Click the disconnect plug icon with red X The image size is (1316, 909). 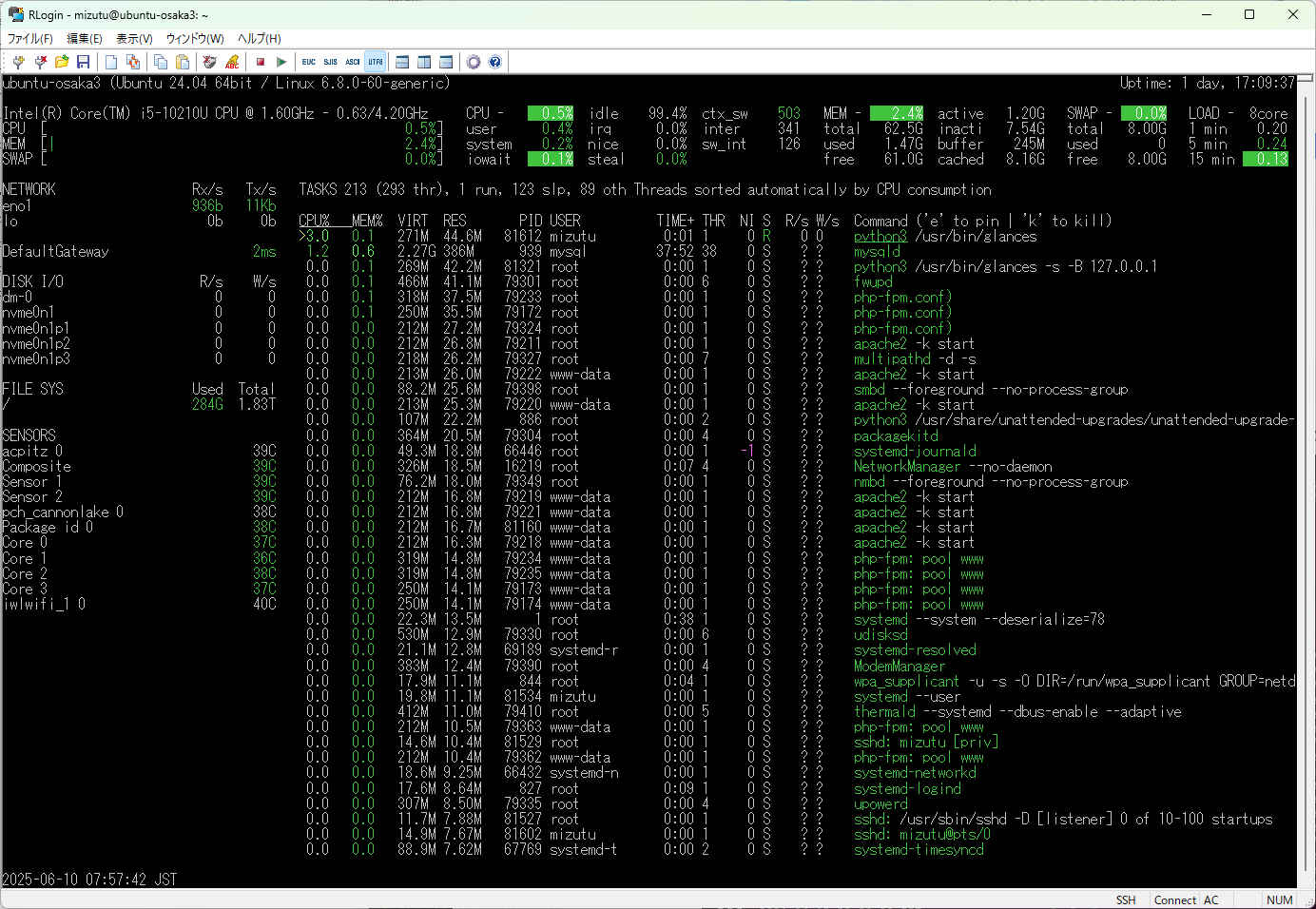[x=40, y=62]
